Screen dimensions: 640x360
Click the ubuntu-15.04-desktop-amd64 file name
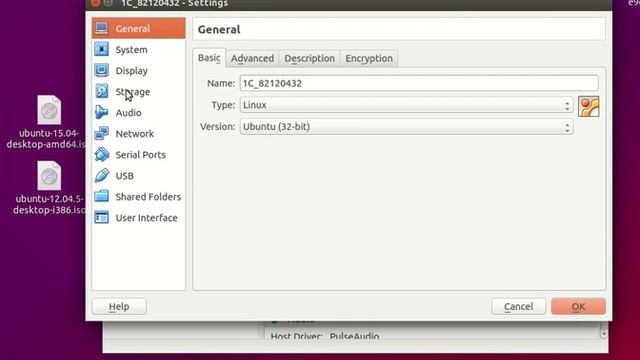[46, 139]
